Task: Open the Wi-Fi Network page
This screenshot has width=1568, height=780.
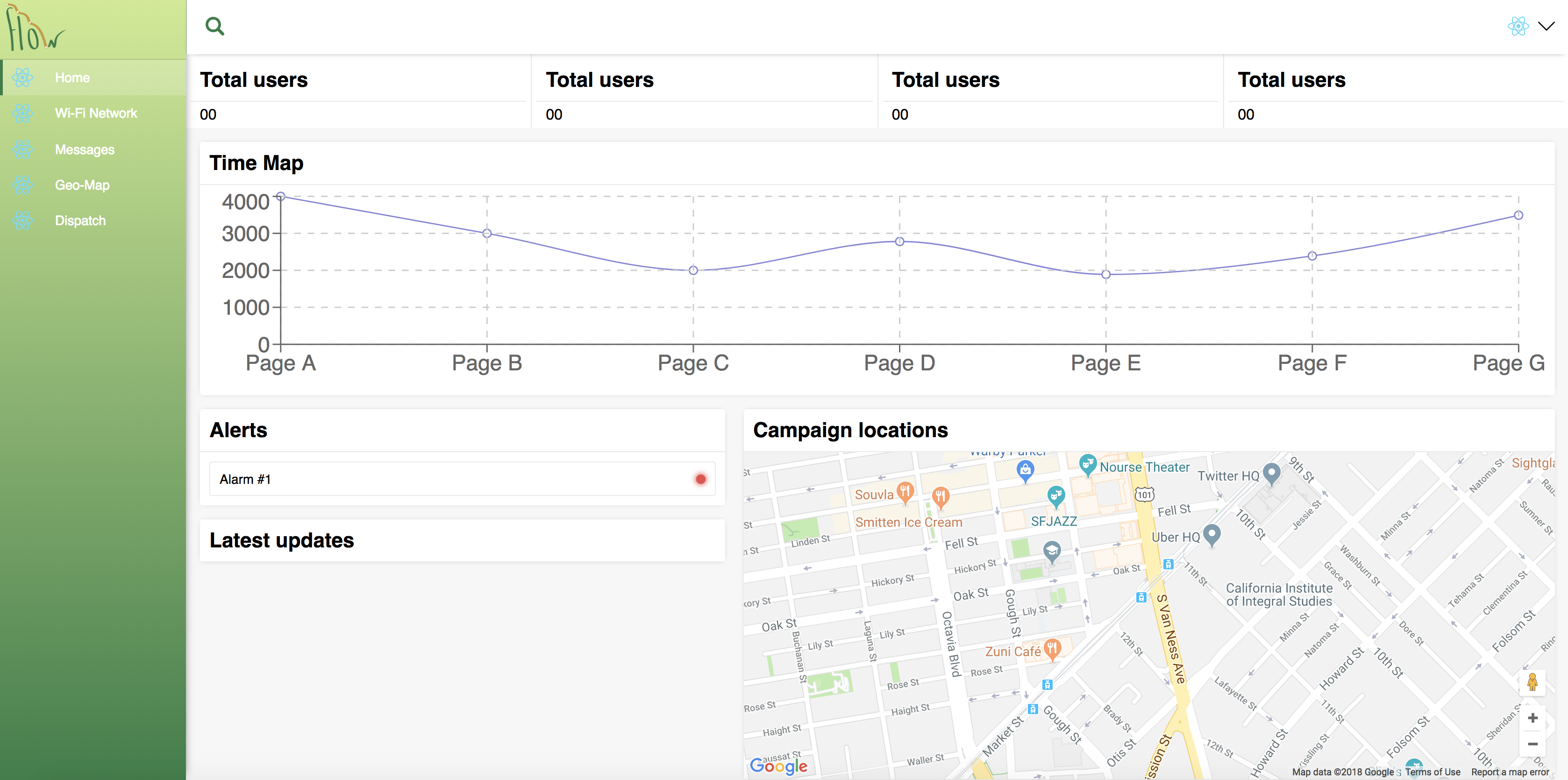Action: (x=96, y=113)
